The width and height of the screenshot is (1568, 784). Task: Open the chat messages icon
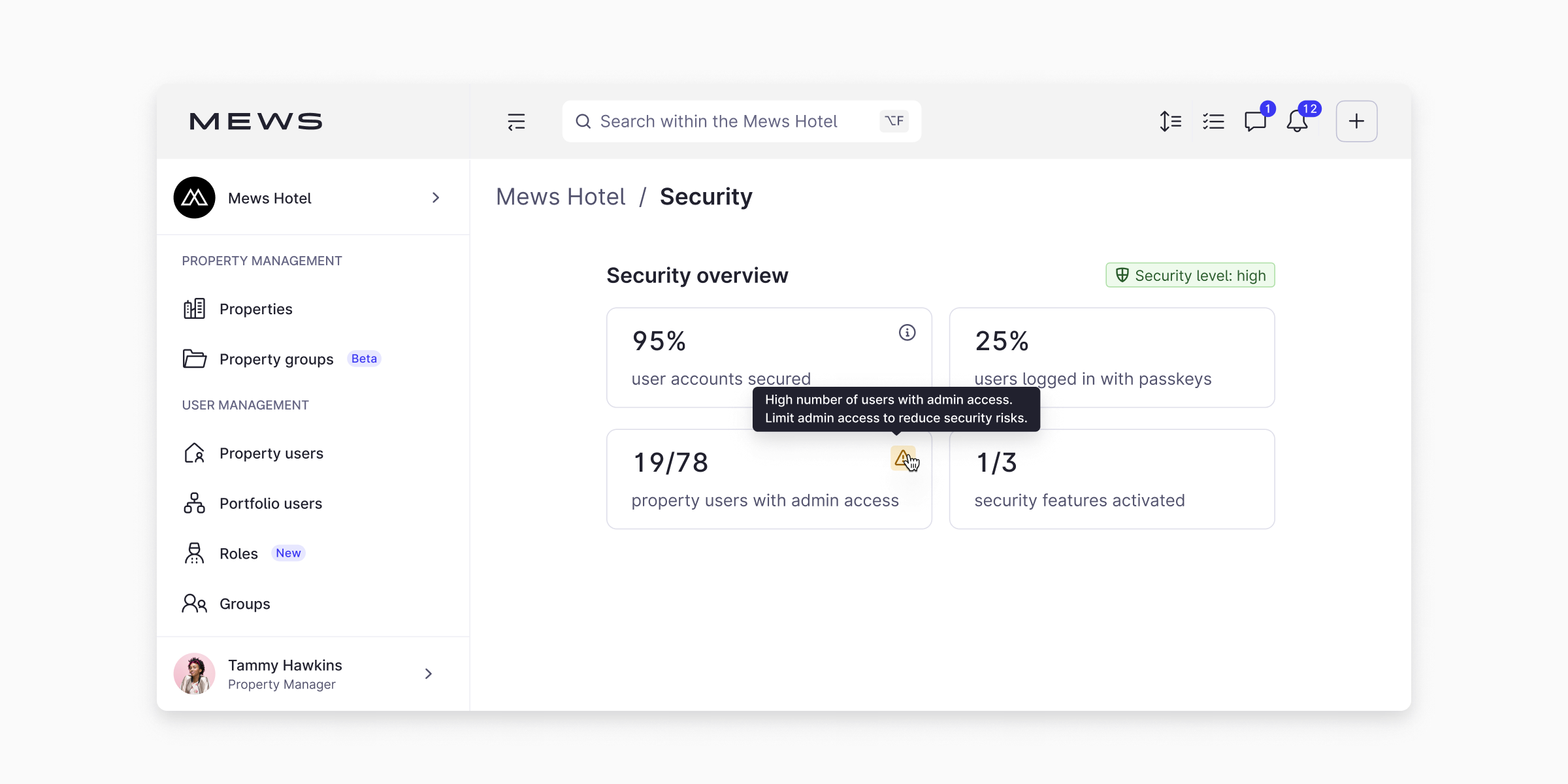tap(1255, 122)
